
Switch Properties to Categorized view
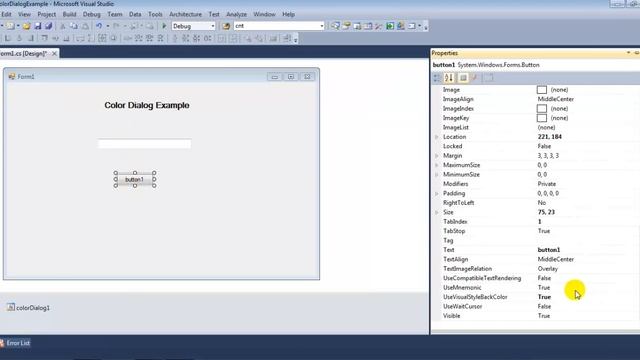(437, 78)
